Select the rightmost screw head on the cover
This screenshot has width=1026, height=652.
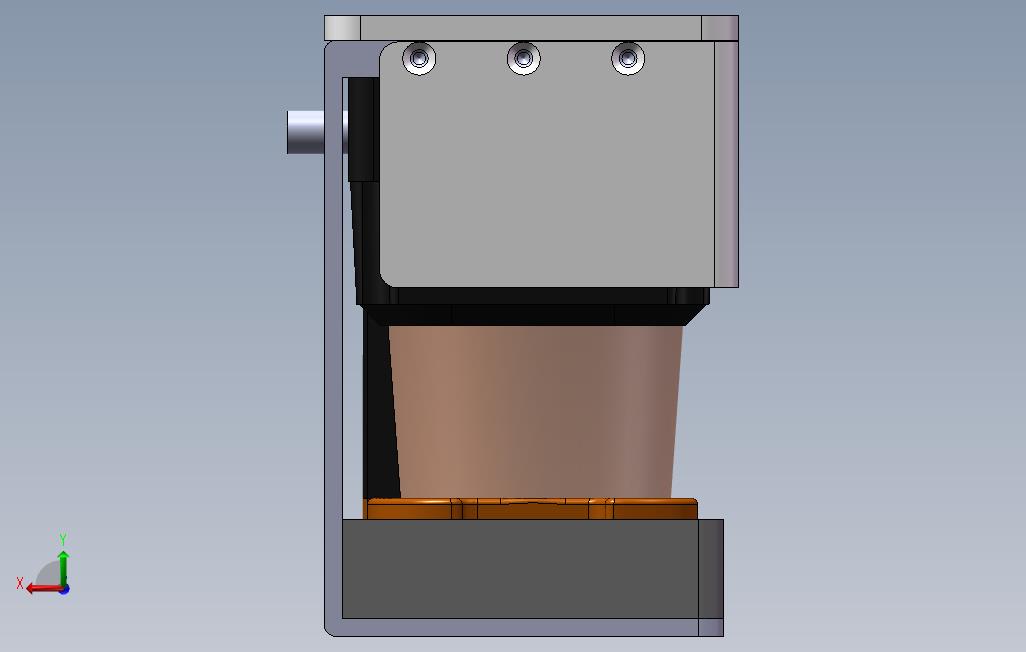628,59
